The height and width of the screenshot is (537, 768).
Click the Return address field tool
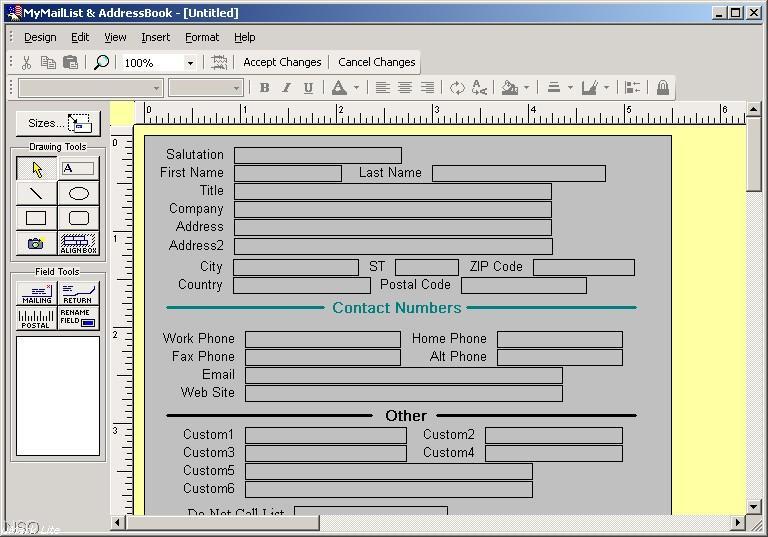point(78,293)
